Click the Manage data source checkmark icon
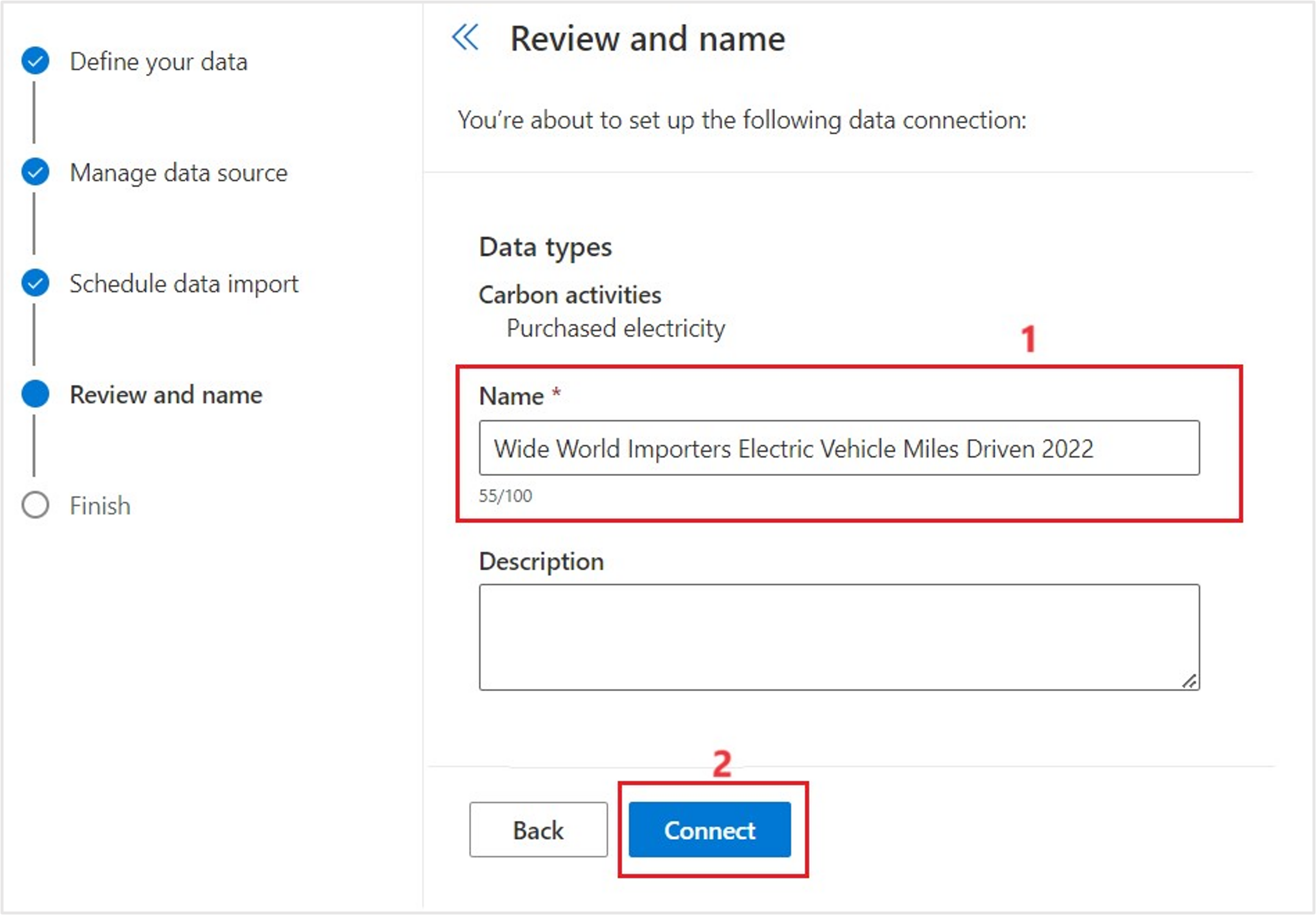Screen dimensions: 1316x915 tap(36, 172)
